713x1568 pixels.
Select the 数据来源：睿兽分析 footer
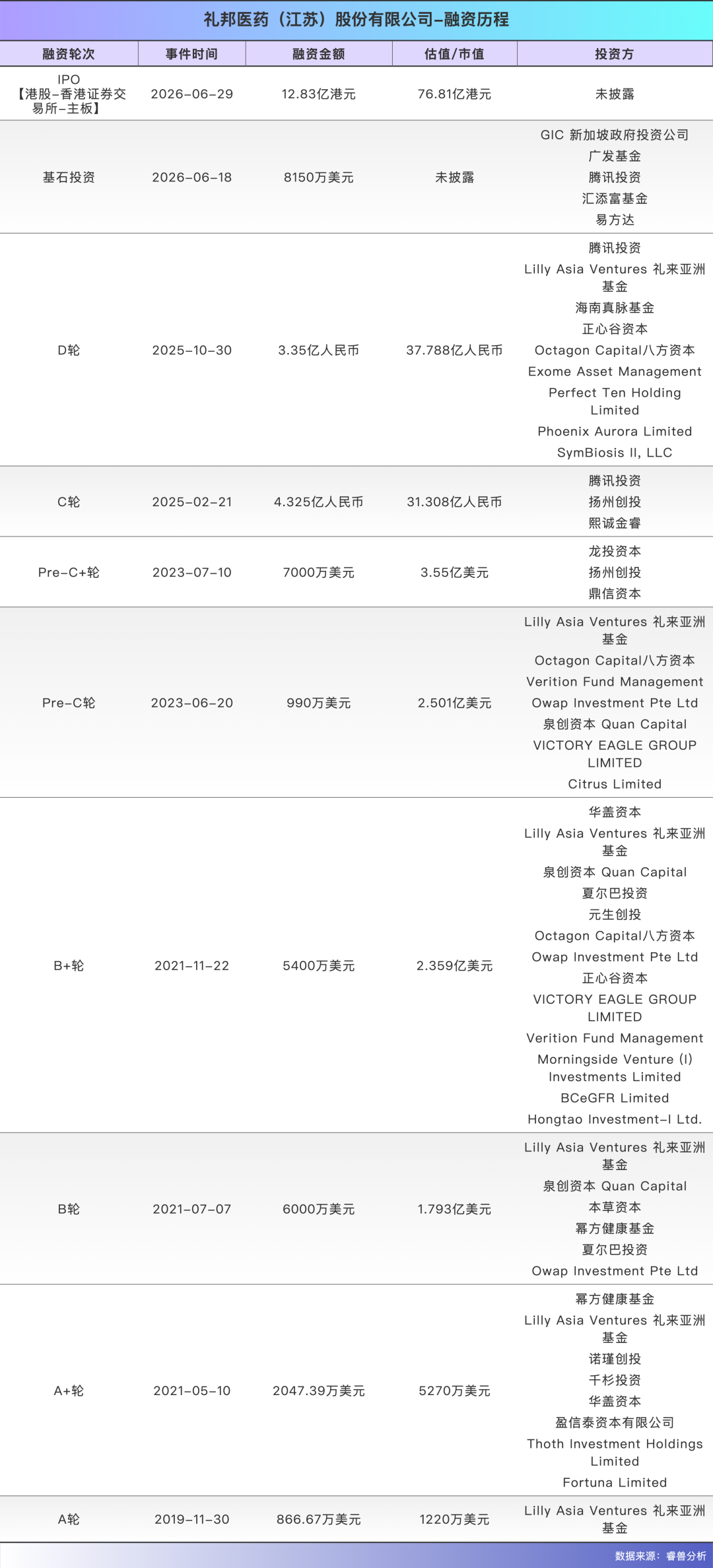tap(661, 1556)
